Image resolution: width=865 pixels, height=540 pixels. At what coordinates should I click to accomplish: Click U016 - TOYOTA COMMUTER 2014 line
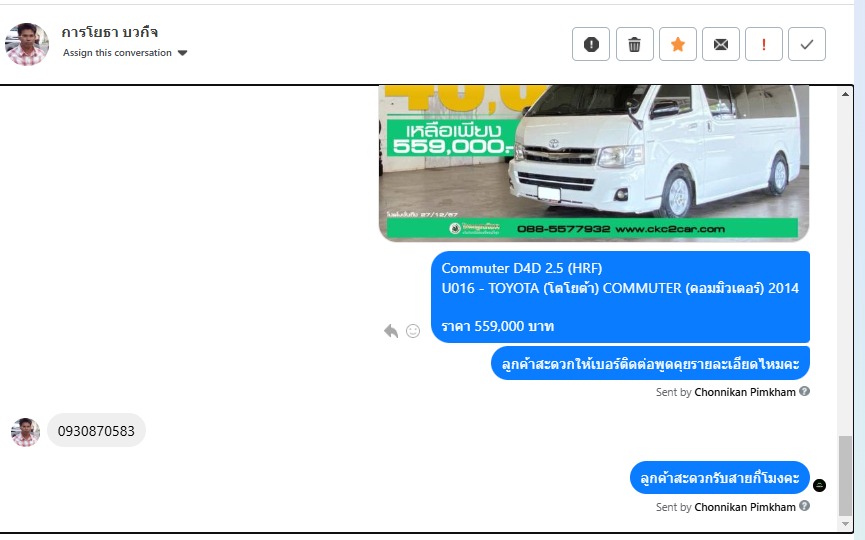pyautogui.click(x=620, y=288)
